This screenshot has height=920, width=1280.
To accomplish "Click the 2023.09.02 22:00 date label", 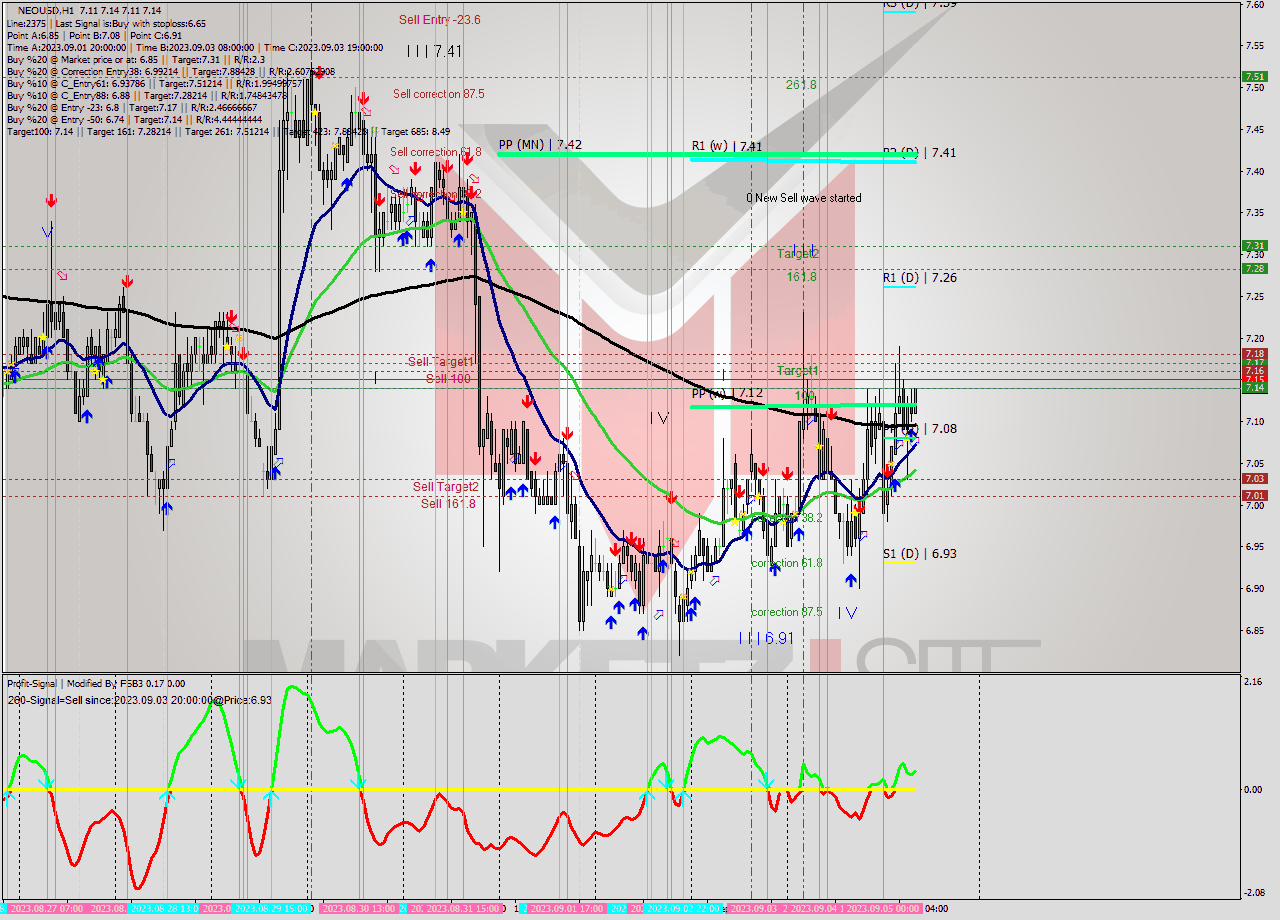I will [x=684, y=909].
